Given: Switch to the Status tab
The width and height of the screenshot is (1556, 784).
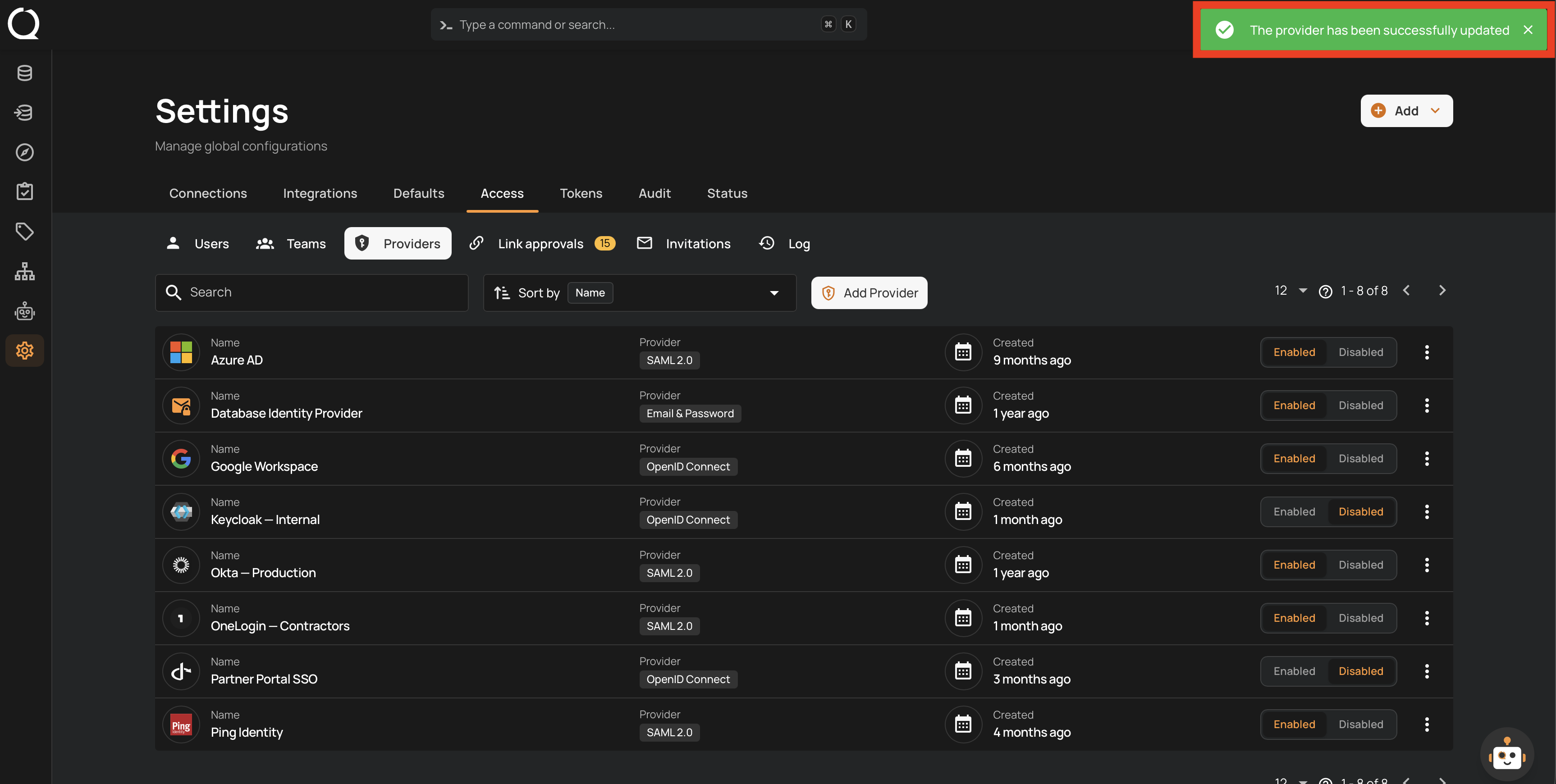Looking at the screenshot, I should (x=727, y=193).
